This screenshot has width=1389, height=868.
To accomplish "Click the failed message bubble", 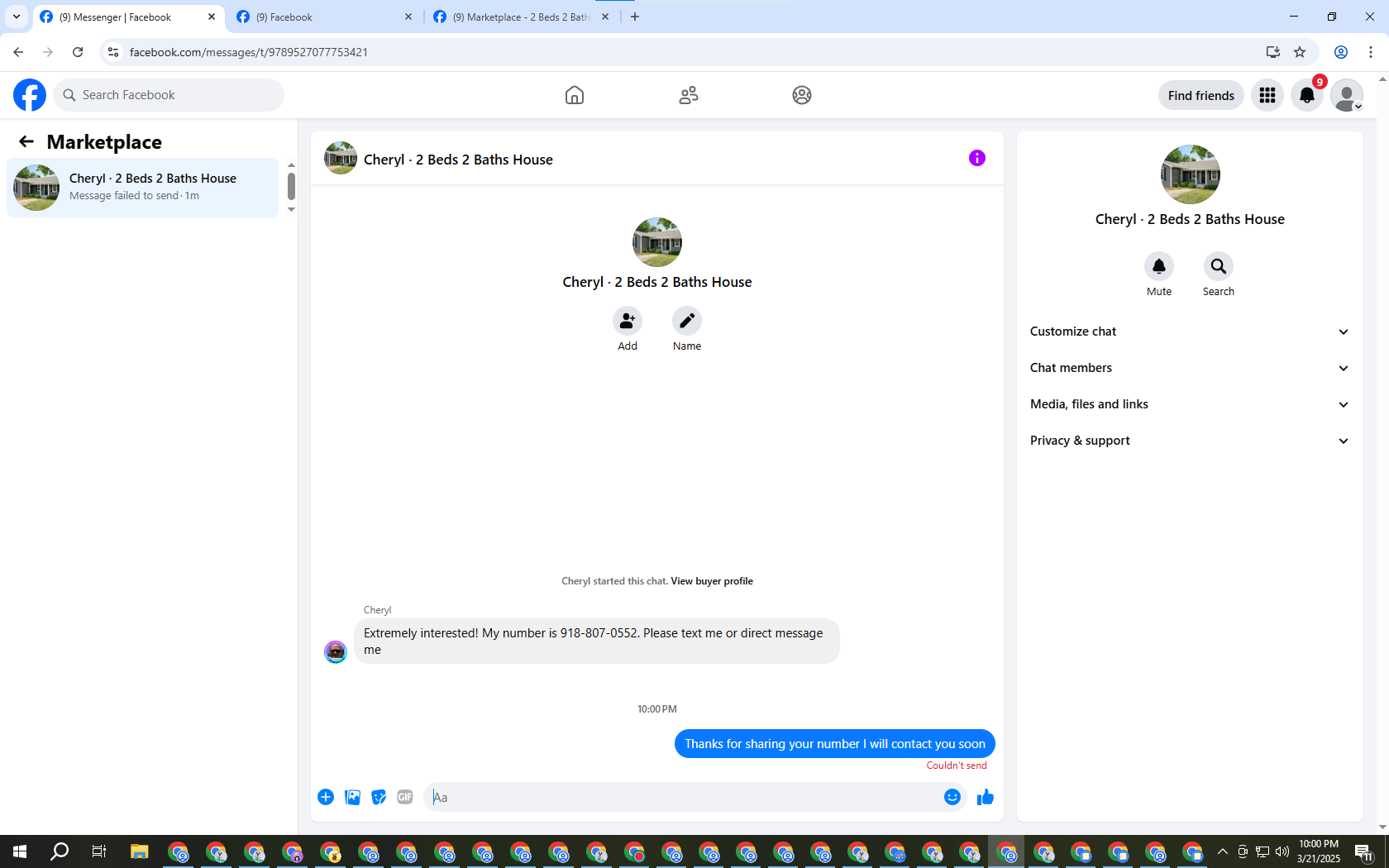I will [835, 744].
